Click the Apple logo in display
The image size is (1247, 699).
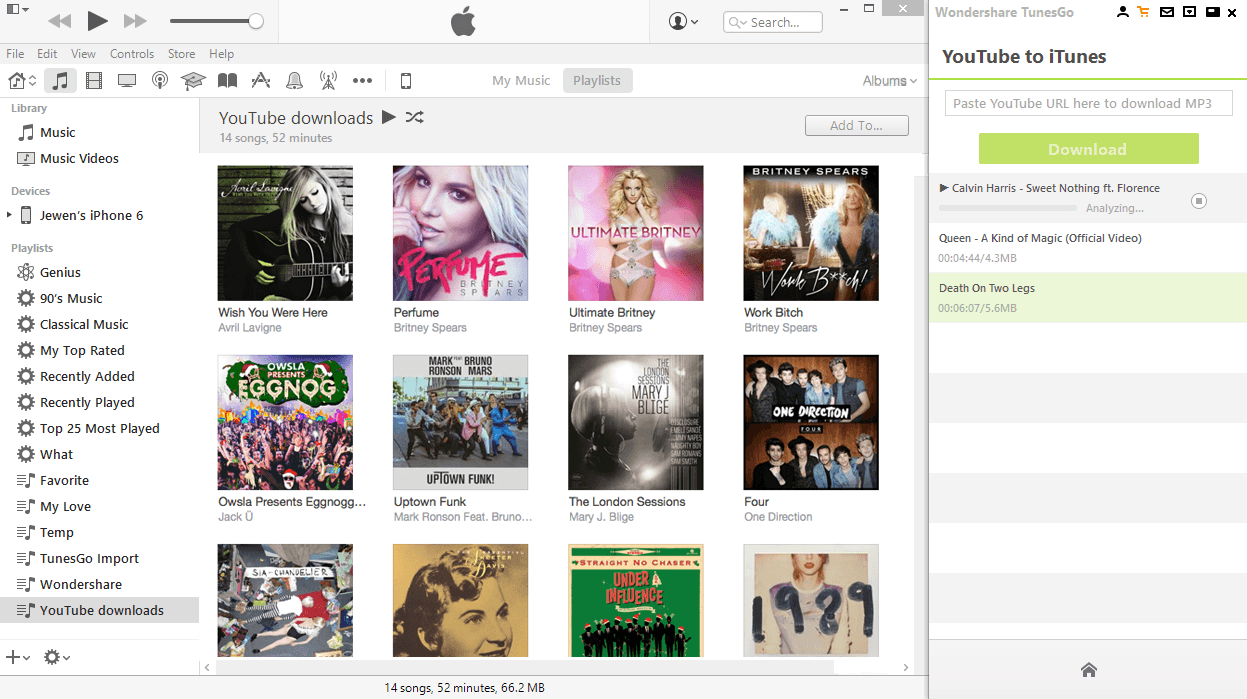[463, 21]
